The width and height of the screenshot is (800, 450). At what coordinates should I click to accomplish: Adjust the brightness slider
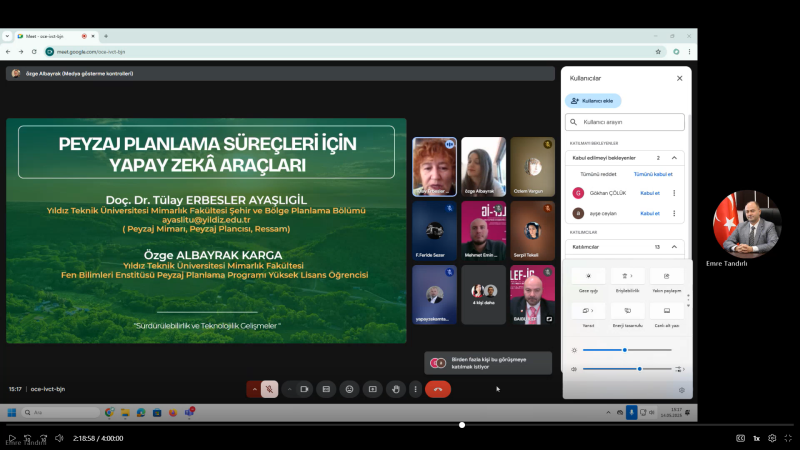(x=627, y=350)
